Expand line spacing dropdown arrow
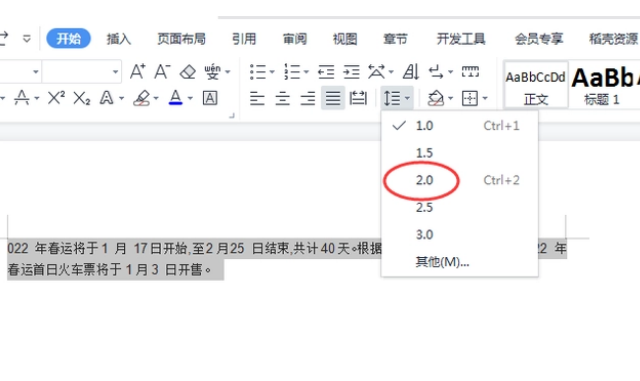Viewport: 640px width, 381px height. click(407, 98)
